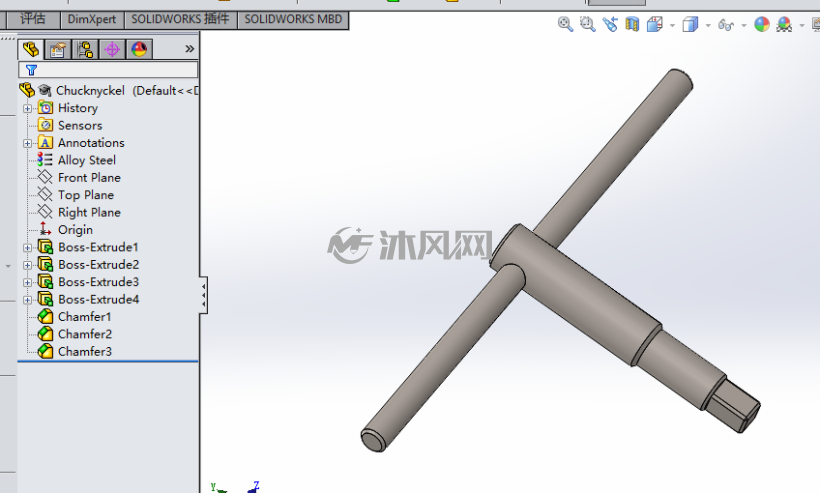Open the ConfigurationManager tab icon
This screenshot has height=493, width=820.
(x=85, y=50)
